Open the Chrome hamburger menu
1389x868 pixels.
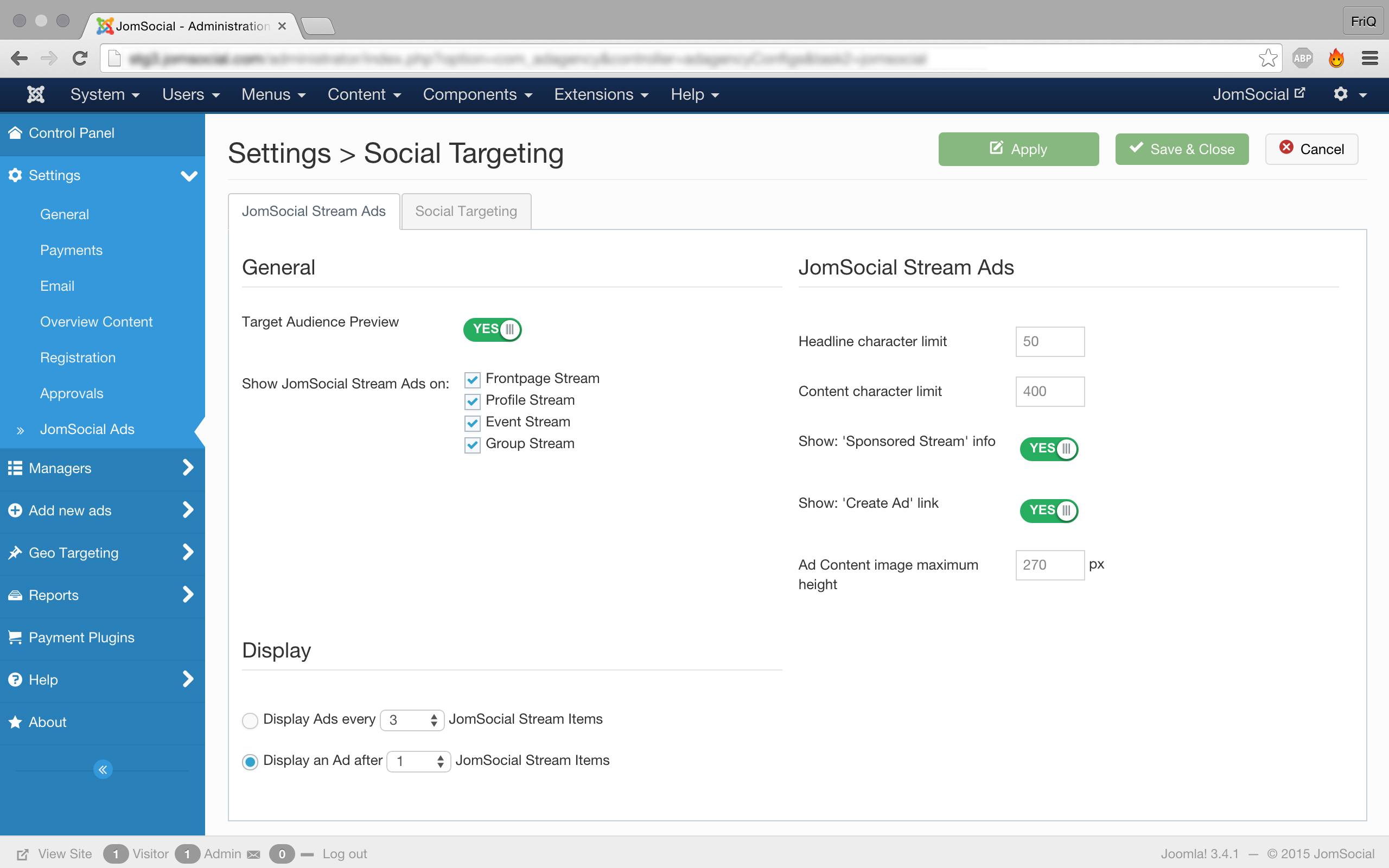point(1369,58)
